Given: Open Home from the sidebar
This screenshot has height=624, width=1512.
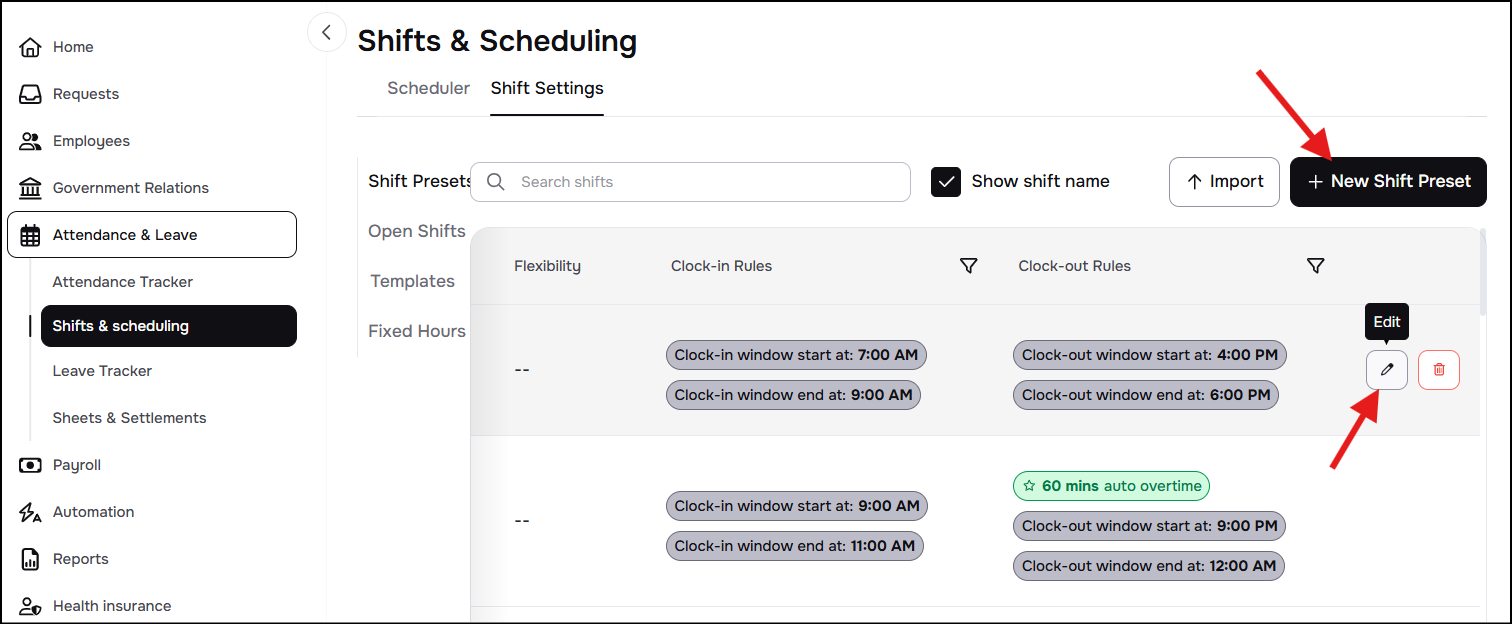Looking at the screenshot, I should click(72, 47).
